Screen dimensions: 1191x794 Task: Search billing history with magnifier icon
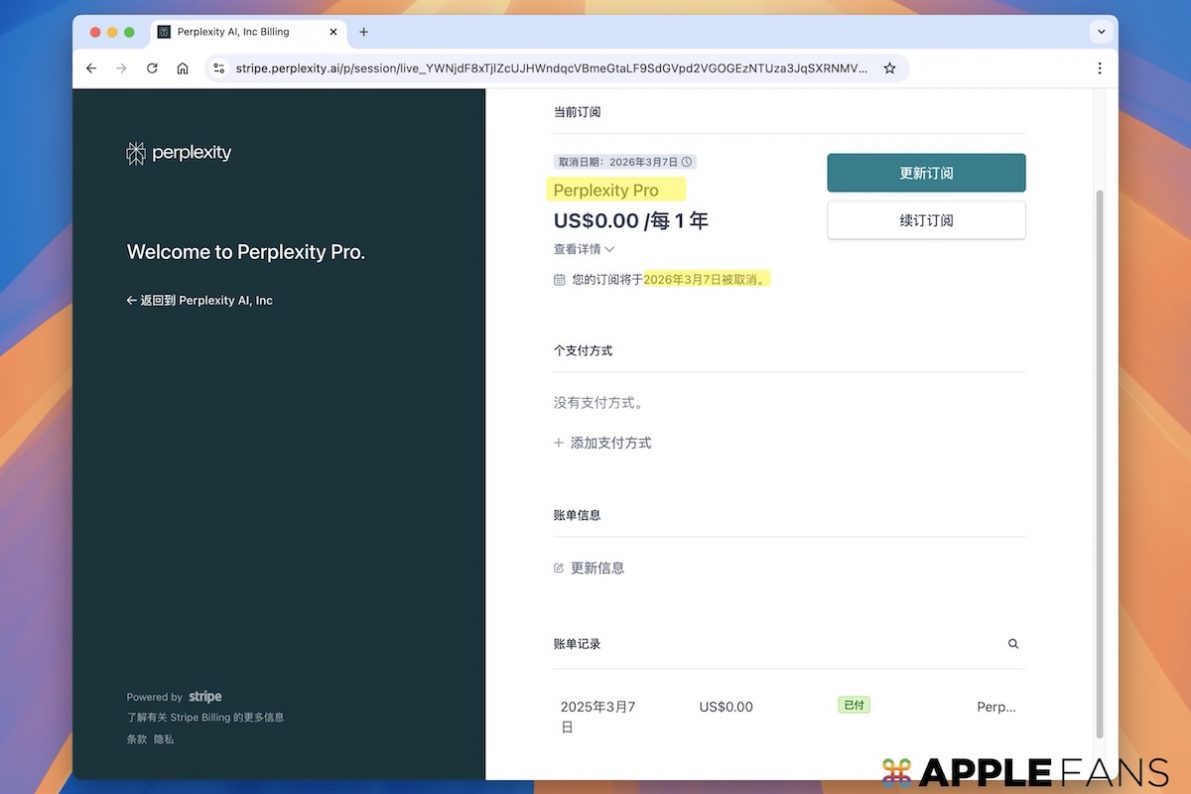click(1013, 644)
